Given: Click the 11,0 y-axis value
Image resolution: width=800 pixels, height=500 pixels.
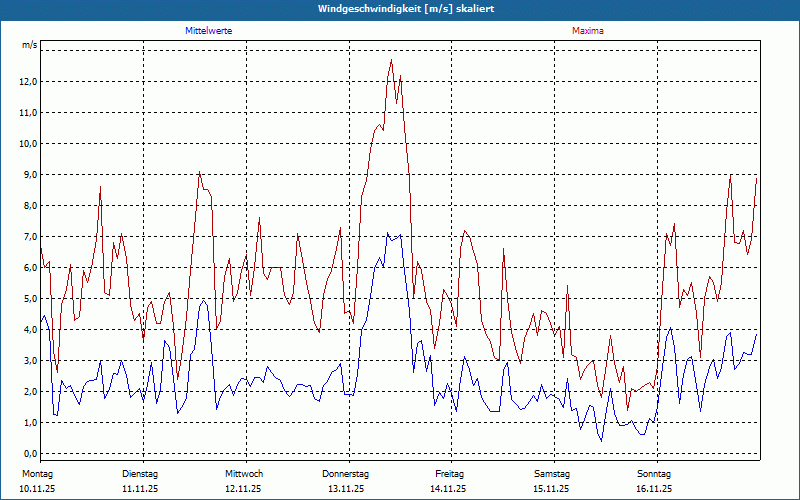Looking at the screenshot, I should point(29,113).
